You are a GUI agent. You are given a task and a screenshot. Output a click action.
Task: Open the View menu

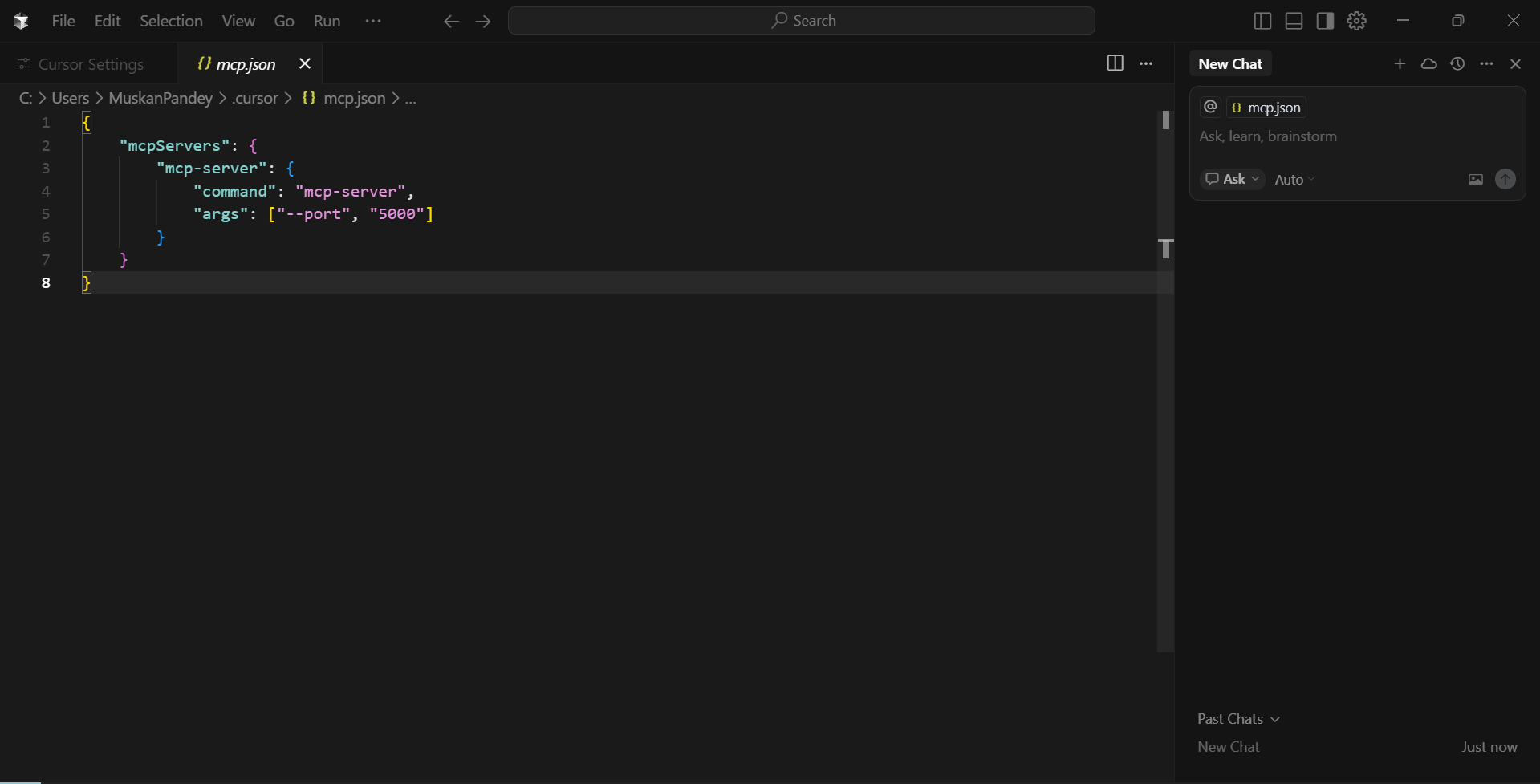(x=238, y=21)
